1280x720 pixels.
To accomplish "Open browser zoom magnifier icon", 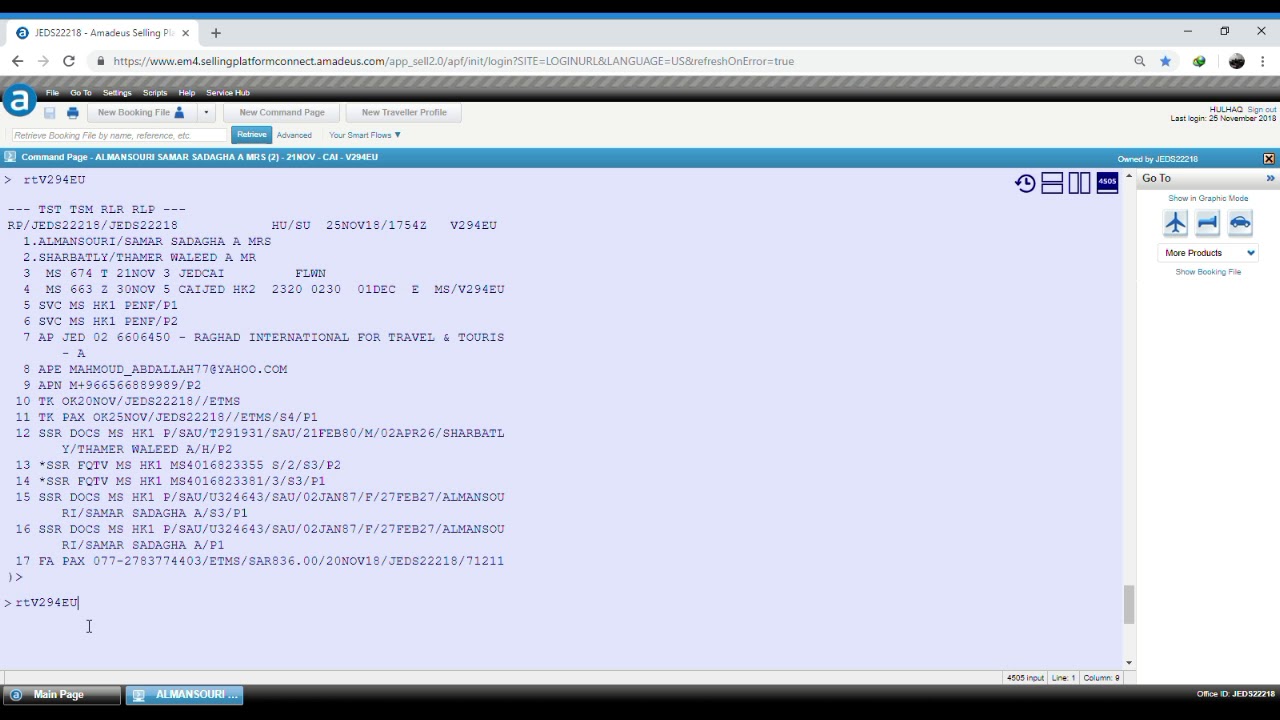I will coord(1139,61).
